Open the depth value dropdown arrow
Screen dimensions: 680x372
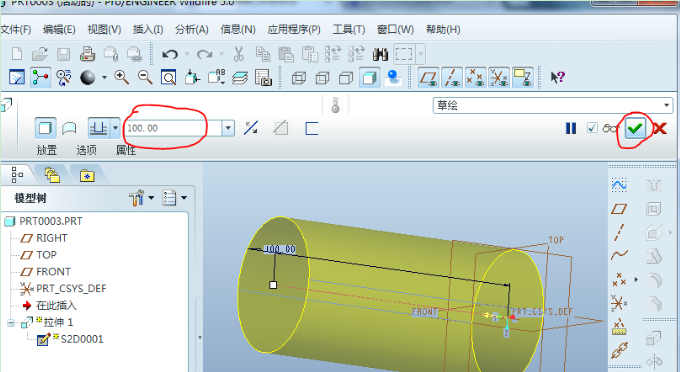[228, 128]
